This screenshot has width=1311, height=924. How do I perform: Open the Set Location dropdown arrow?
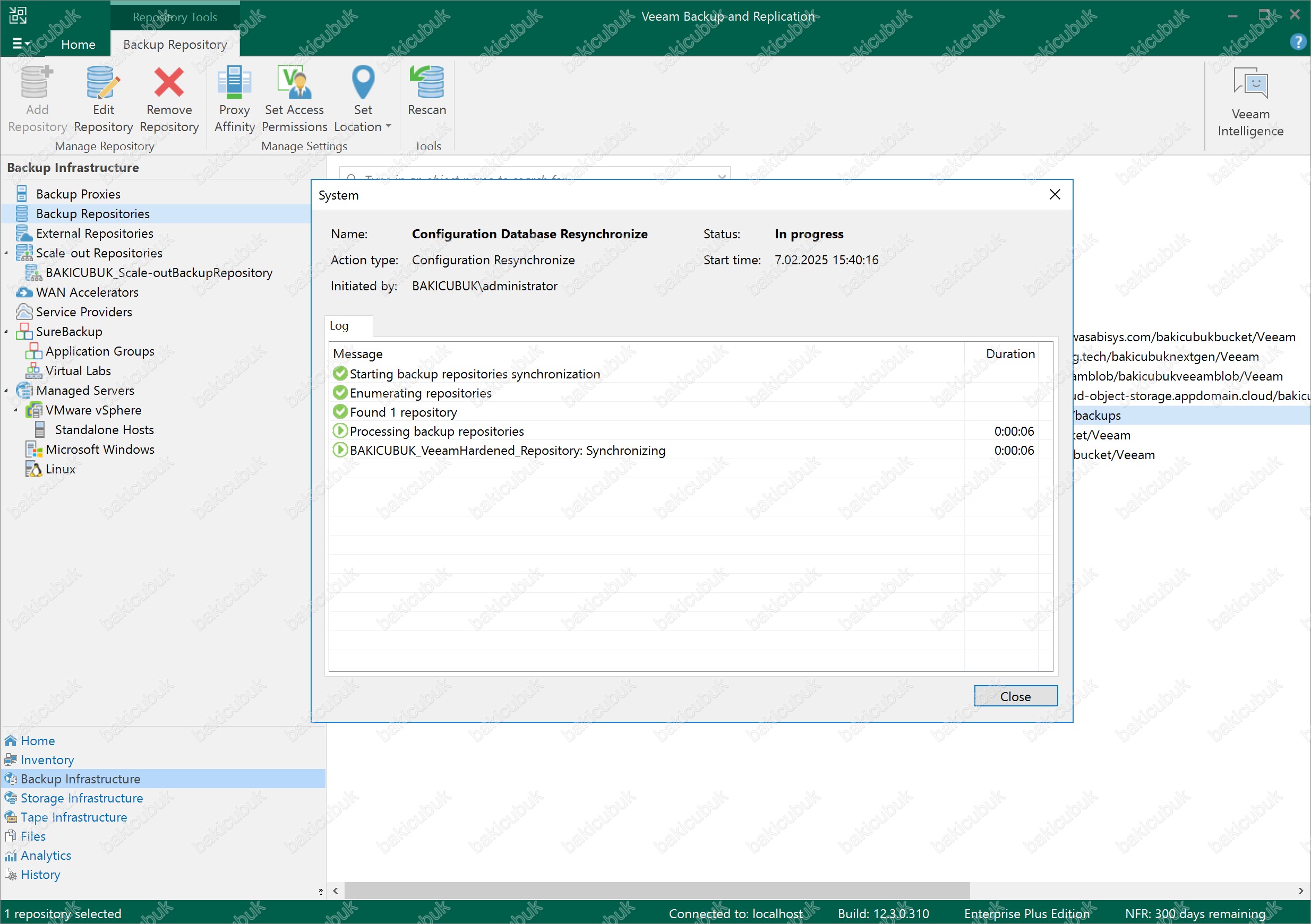(x=389, y=126)
